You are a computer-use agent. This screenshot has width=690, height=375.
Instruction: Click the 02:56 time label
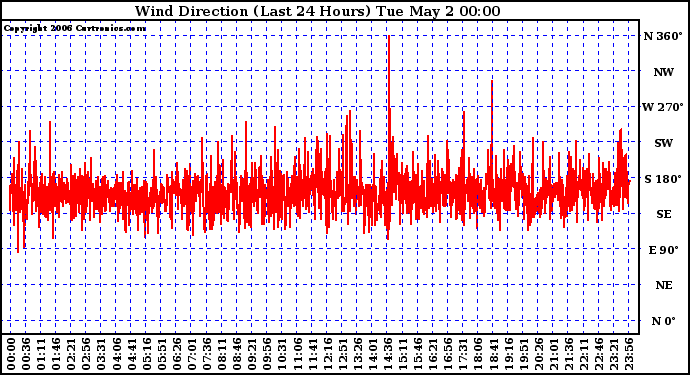(x=86, y=354)
